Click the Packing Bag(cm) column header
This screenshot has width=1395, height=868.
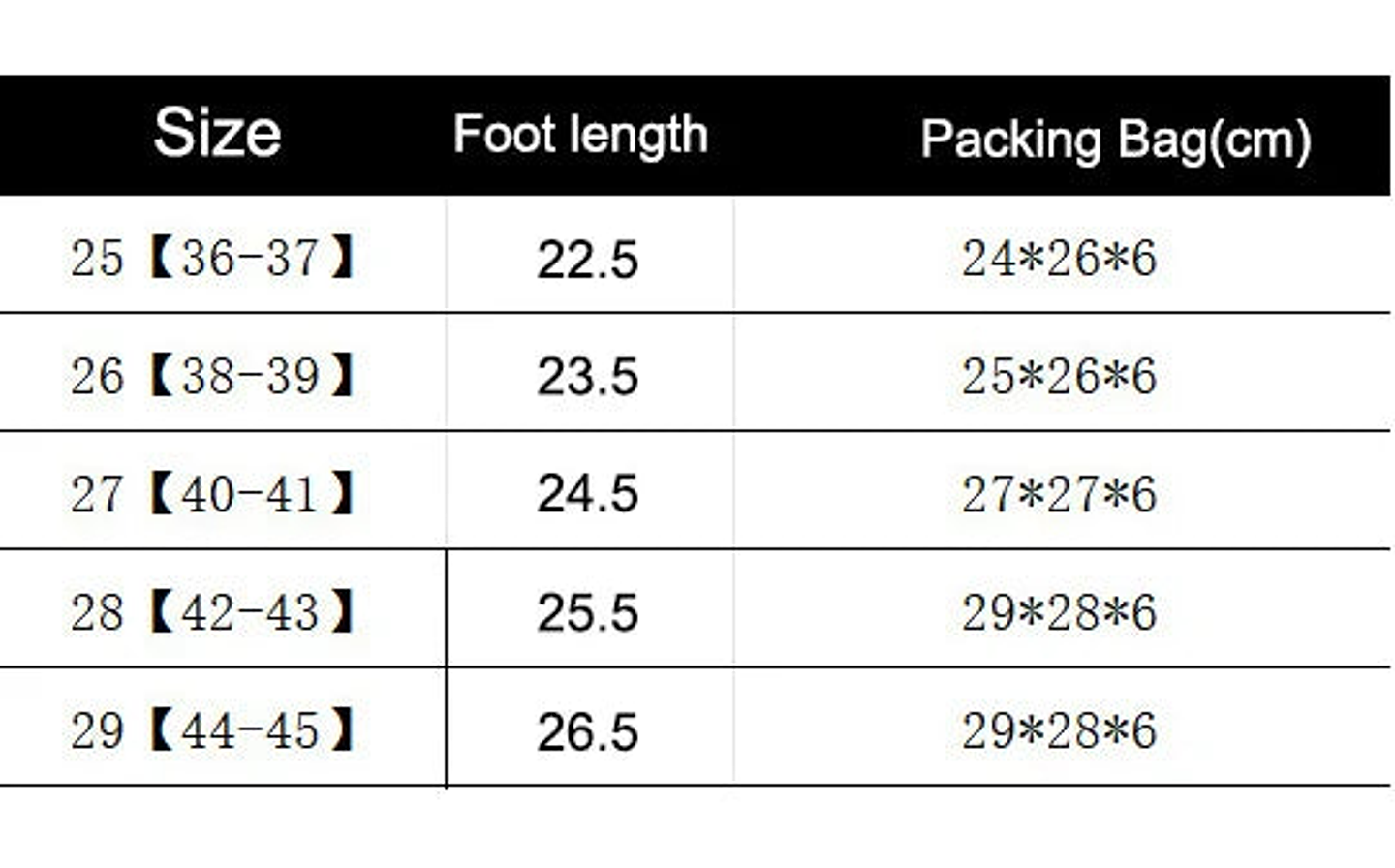tap(1115, 139)
